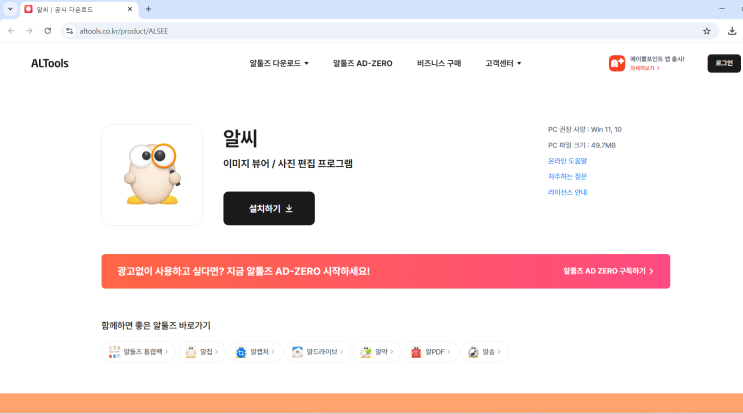
Task: Open the 알캡처 shortcut chip
Action: tap(255, 352)
